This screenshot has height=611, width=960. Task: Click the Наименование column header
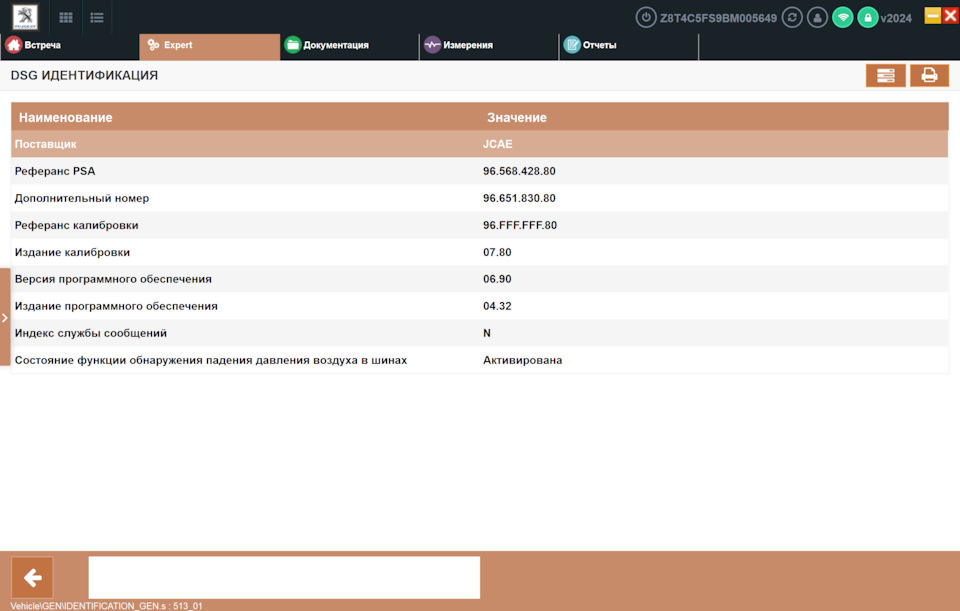coord(66,118)
